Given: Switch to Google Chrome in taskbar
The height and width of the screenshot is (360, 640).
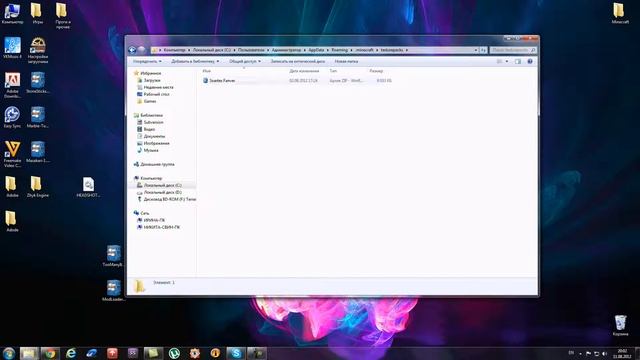Looking at the screenshot, I should pos(50,353).
